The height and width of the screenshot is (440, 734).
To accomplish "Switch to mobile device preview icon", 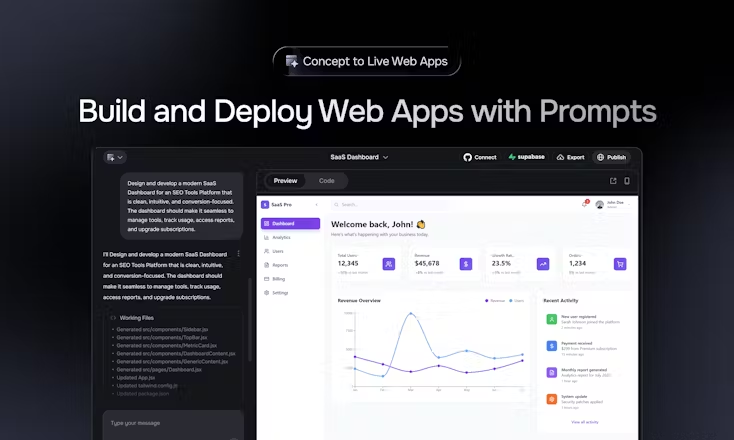I will (627, 181).
